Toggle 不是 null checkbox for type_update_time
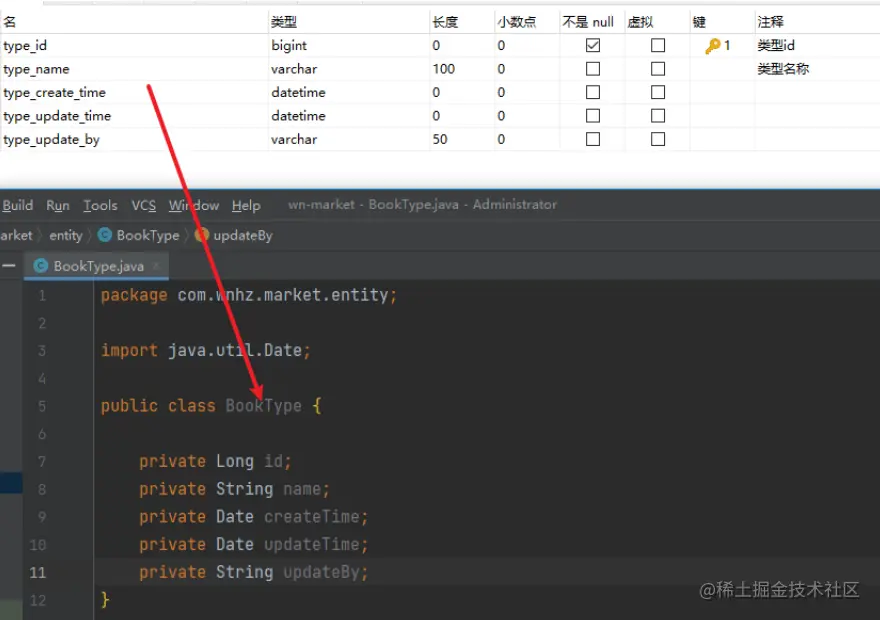Image resolution: width=880 pixels, height=620 pixels. (x=593, y=116)
